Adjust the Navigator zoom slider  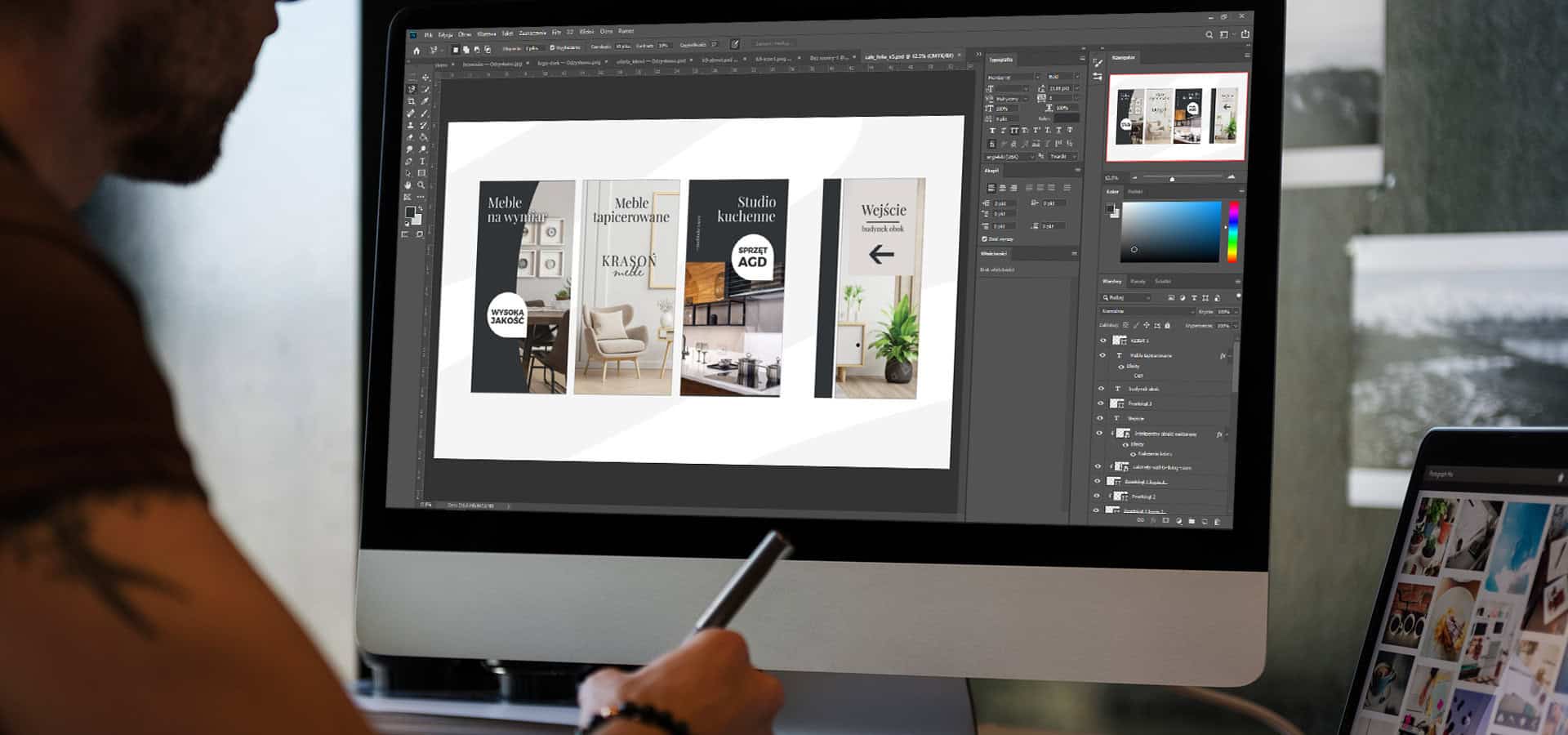(1172, 178)
